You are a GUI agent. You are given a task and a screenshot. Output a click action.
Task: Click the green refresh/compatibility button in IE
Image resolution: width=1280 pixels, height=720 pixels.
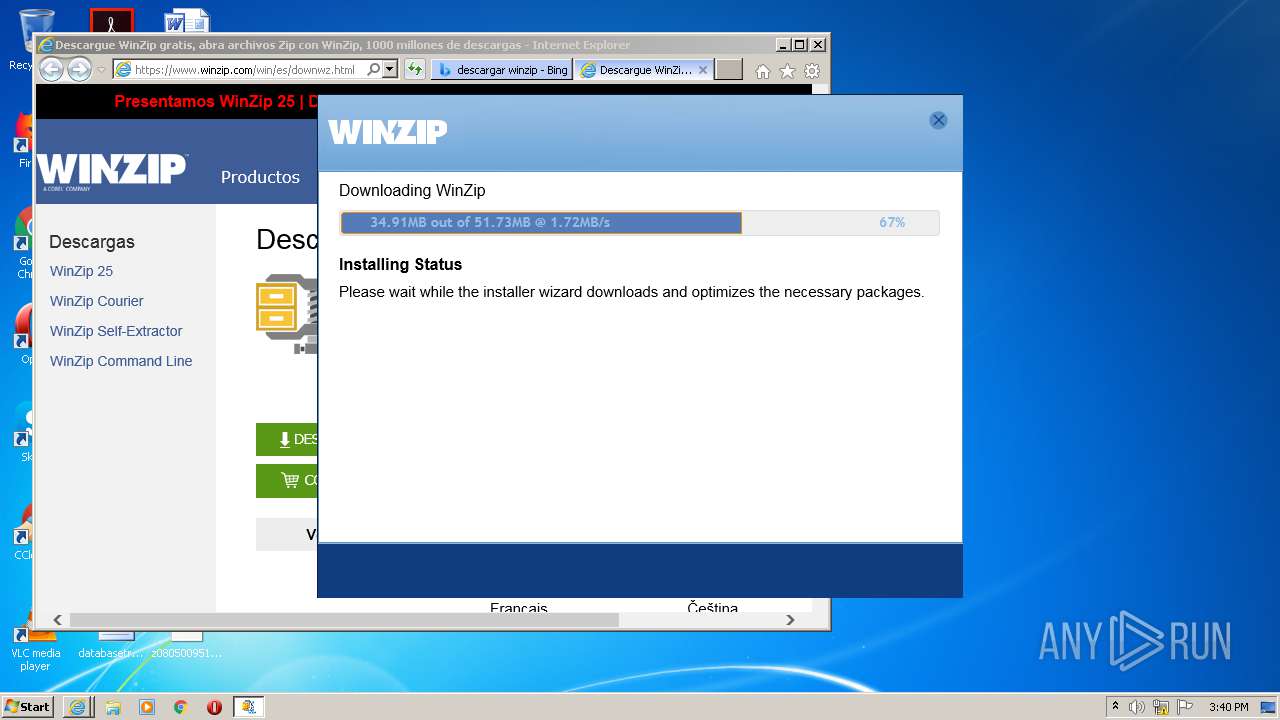pos(414,70)
